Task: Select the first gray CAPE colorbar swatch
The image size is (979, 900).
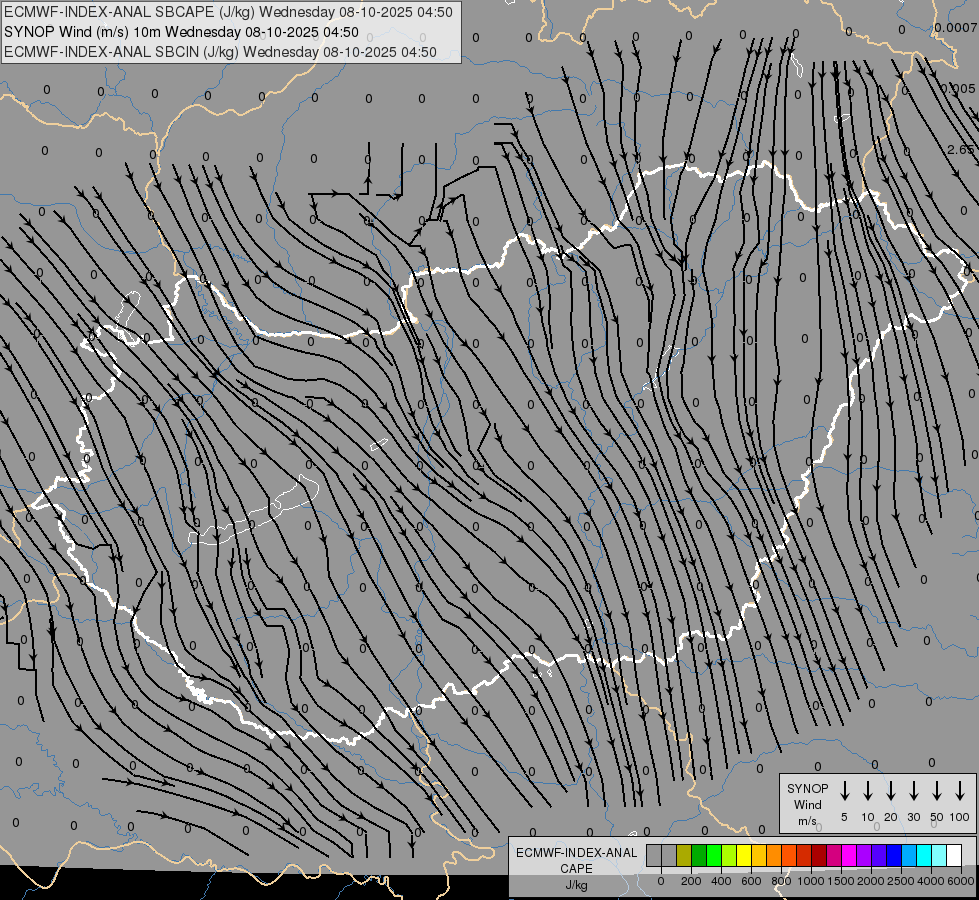Action: [x=654, y=856]
